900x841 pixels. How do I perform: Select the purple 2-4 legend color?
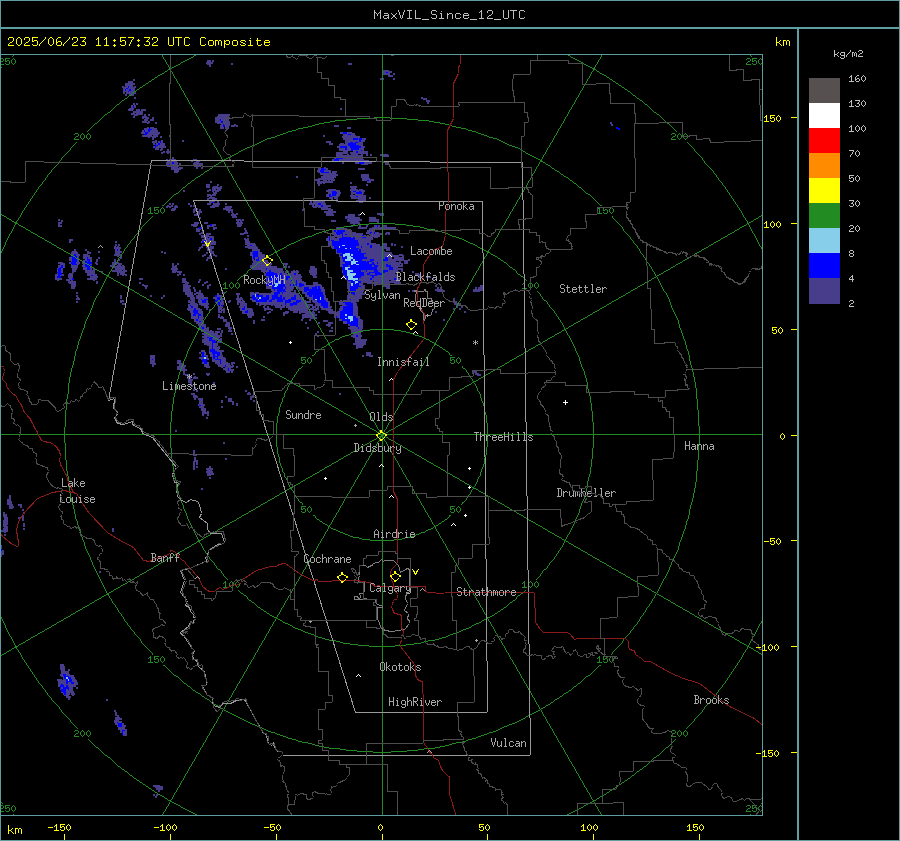point(824,290)
